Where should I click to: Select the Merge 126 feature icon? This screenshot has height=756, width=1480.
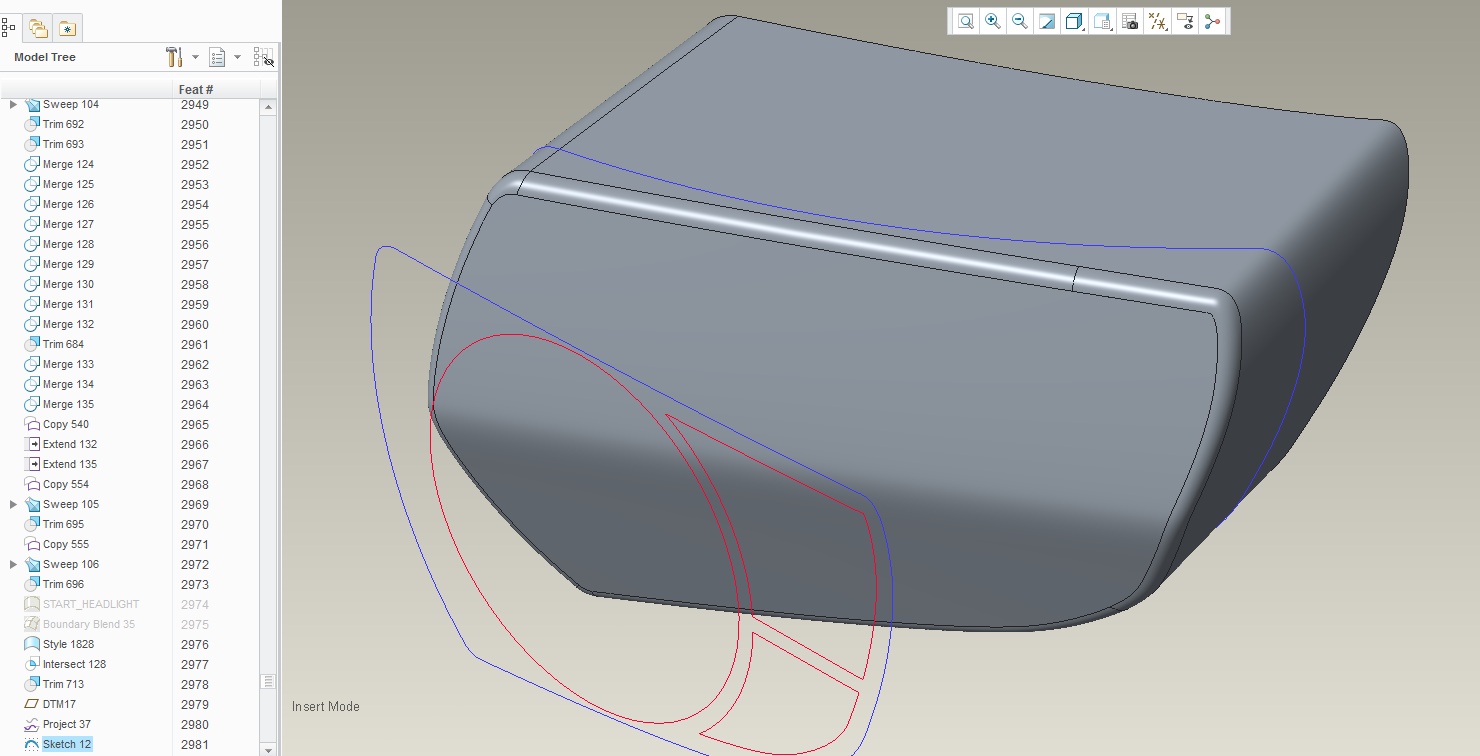coord(32,204)
